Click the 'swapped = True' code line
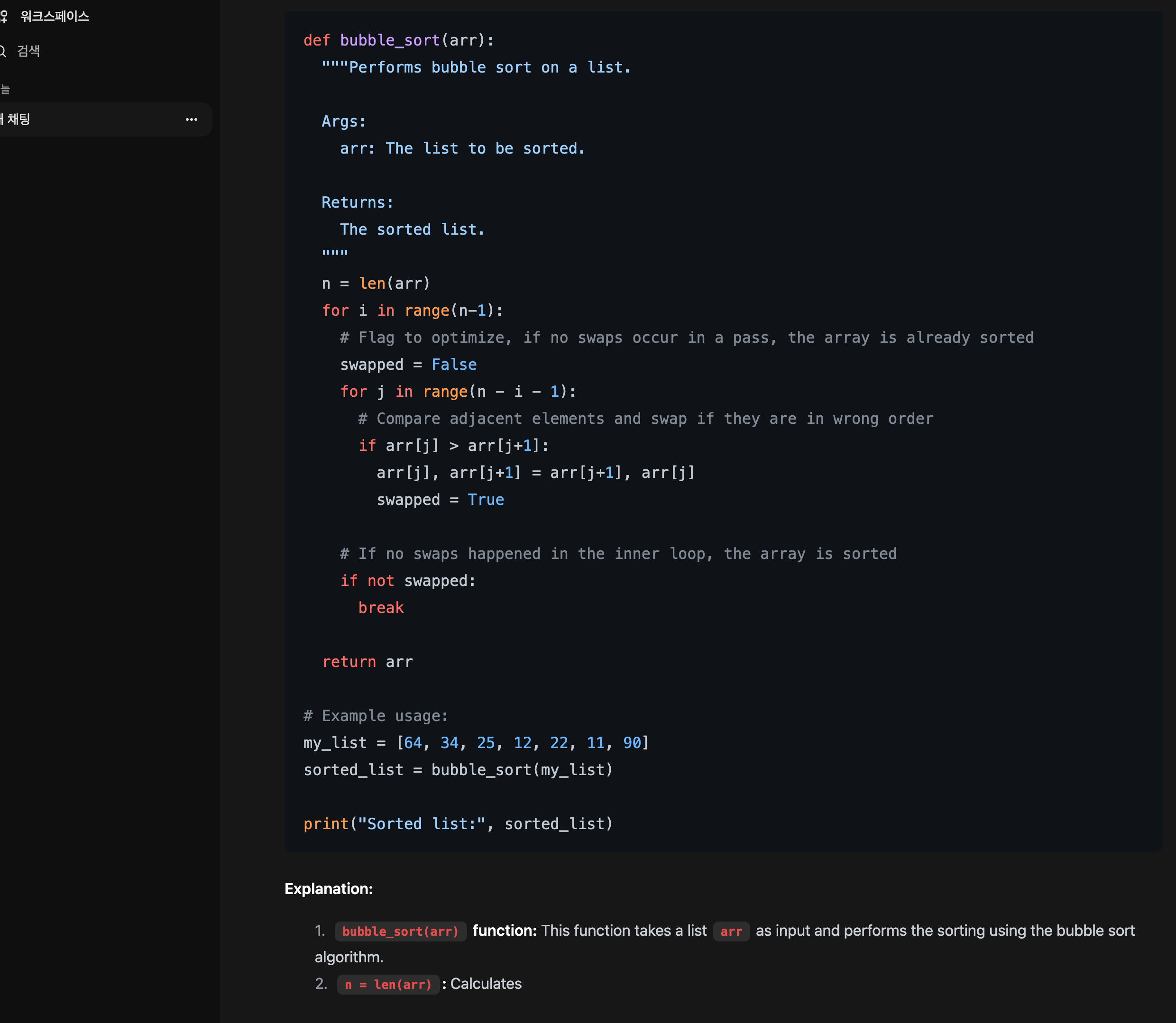Viewport: 1176px width, 1023px height. [x=440, y=500]
